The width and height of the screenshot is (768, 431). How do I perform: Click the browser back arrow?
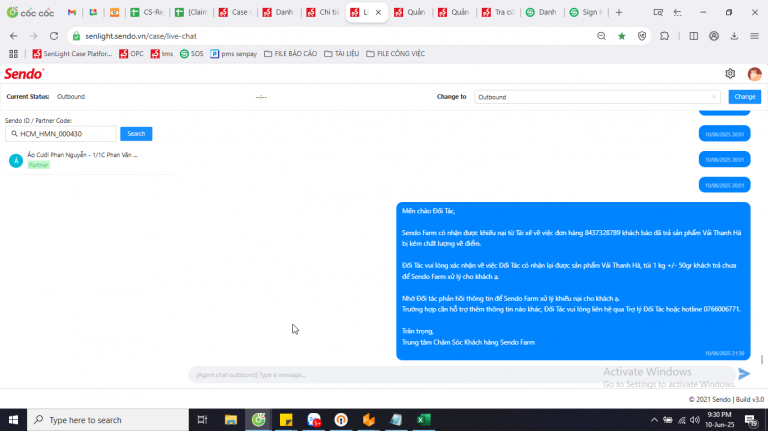[13, 36]
